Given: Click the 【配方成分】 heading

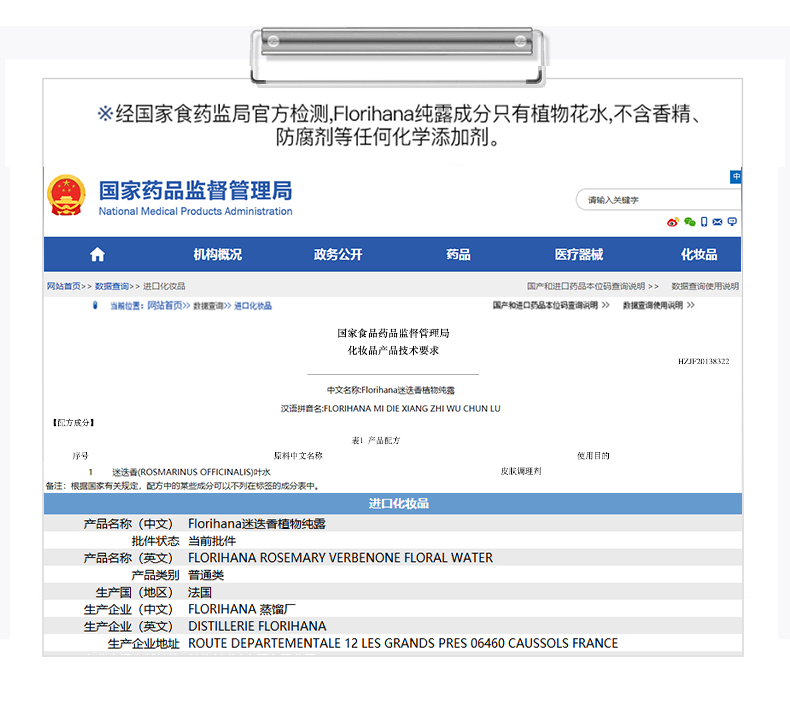Looking at the screenshot, I should tap(74, 423).
